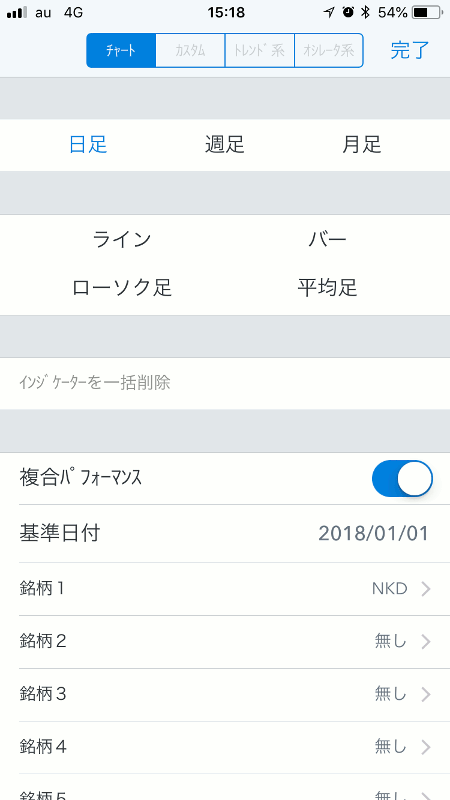Screen dimensions: 450x800
Task: Edit the 基準日付 date value
Action: [x=373, y=534]
